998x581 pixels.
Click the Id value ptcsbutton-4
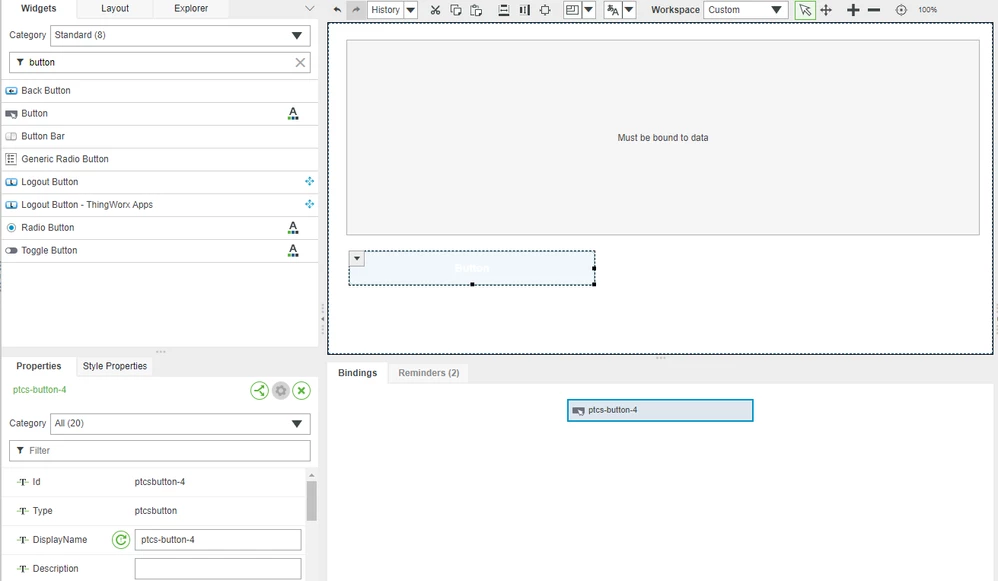point(160,482)
